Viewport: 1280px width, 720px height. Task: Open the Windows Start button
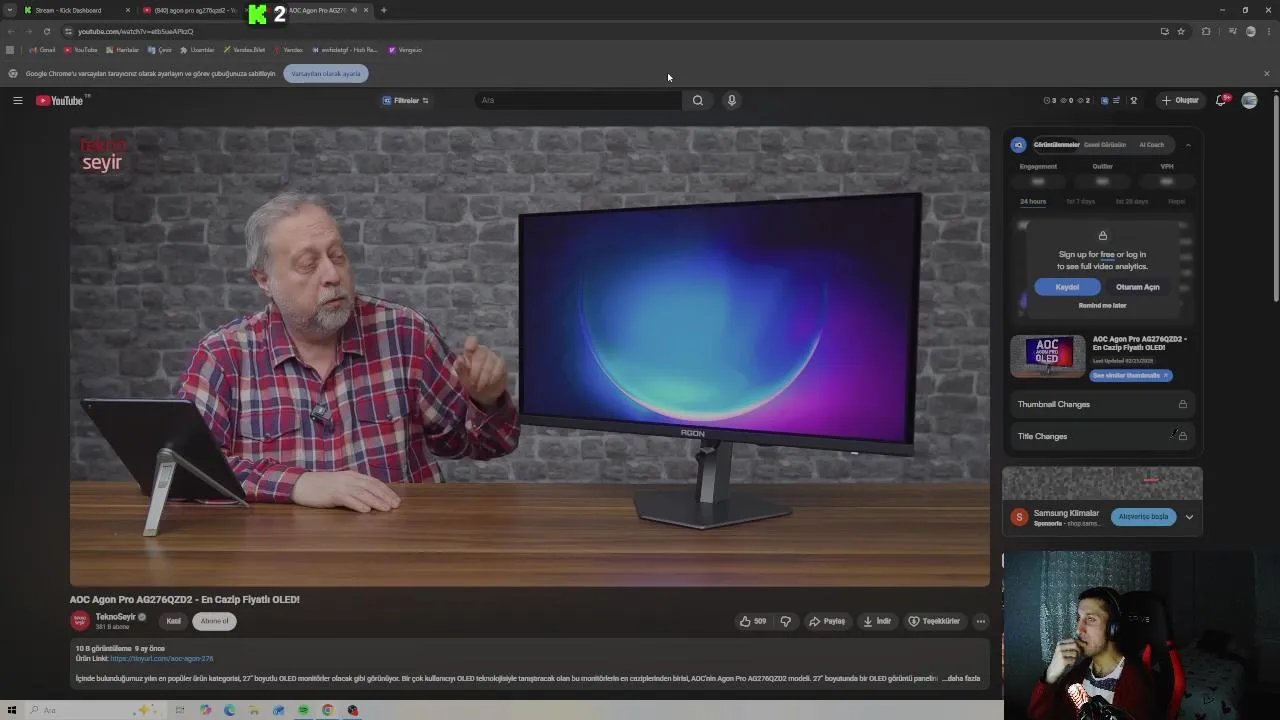coord(12,710)
